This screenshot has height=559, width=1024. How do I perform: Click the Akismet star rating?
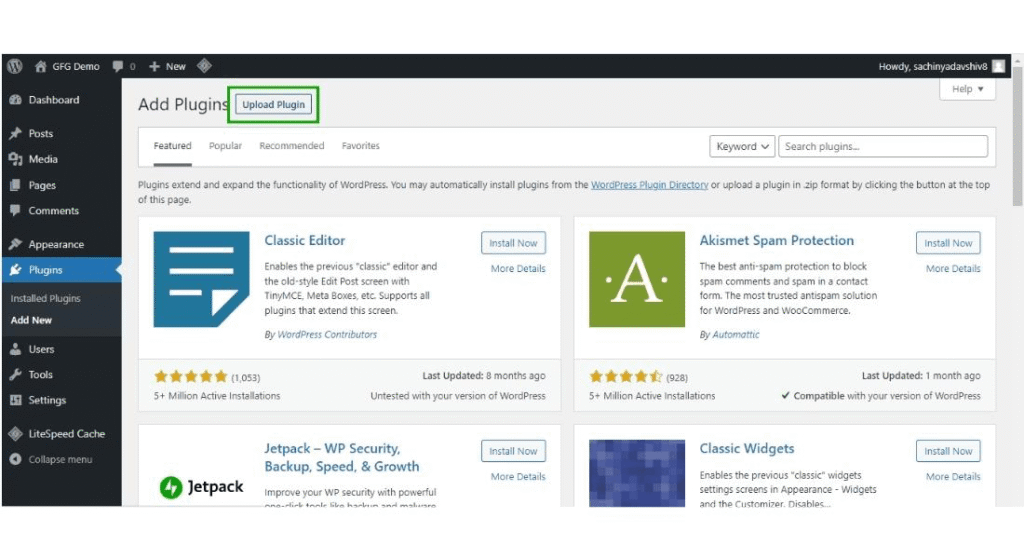(626, 377)
